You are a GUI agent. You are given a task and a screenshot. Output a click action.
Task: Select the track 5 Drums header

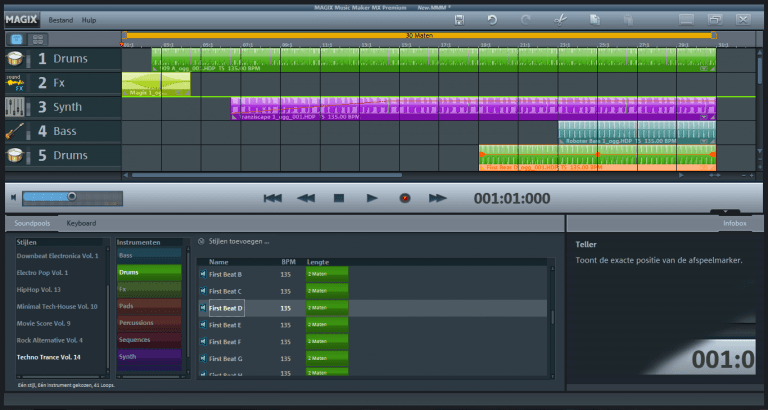point(63,156)
